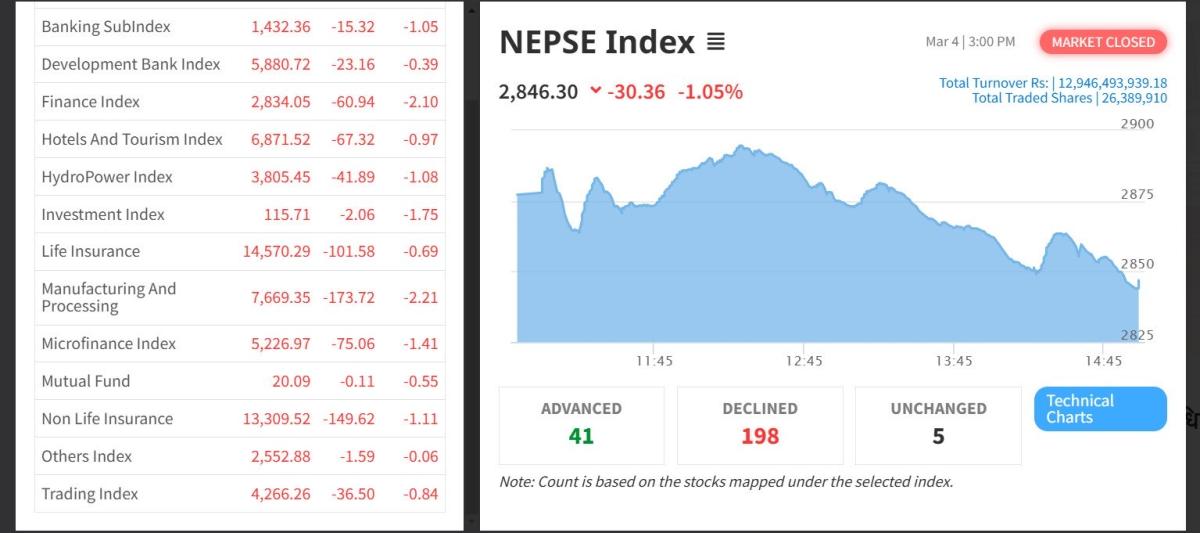Screen dimensions: 1200x533
Task: Select the Banking SubIndex row
Action: (106, 27)
